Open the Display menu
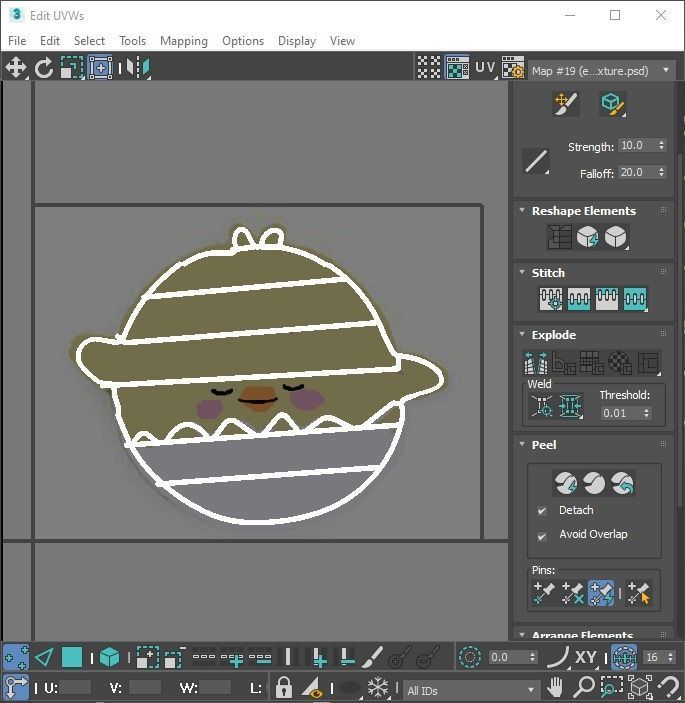This screenshot has height=703, width=685. click(297, 41)
